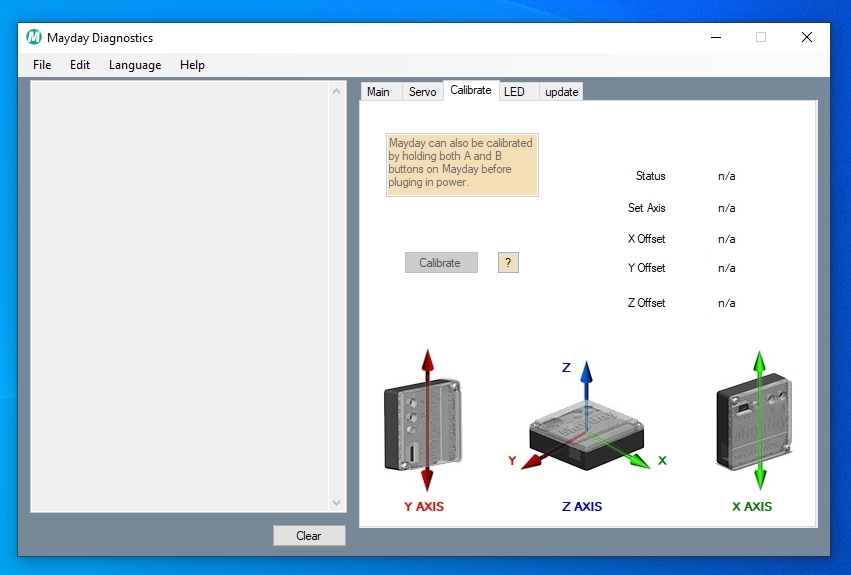
Task: Click the red Y AXIS caption
Action: 424,507
